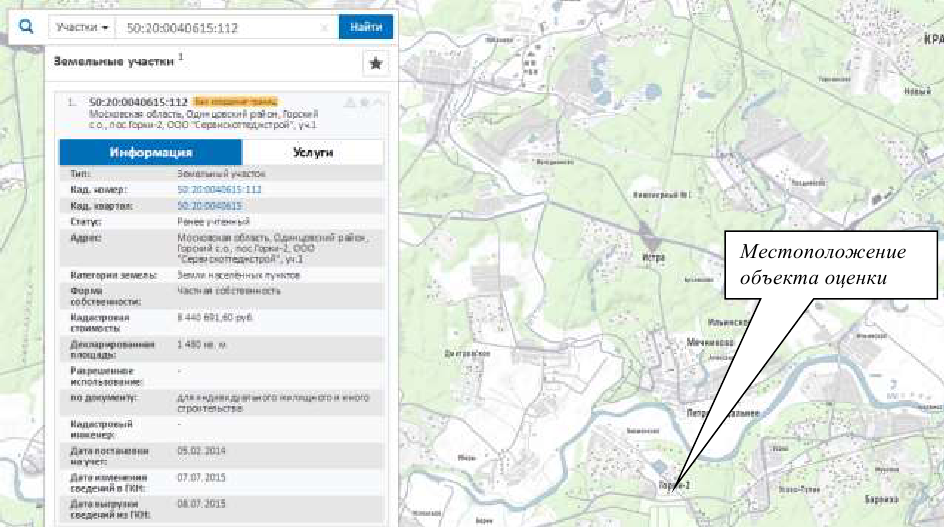Click the "Земельные участки" results heading
The image size is (944, 527).
(x=115, y=61)
